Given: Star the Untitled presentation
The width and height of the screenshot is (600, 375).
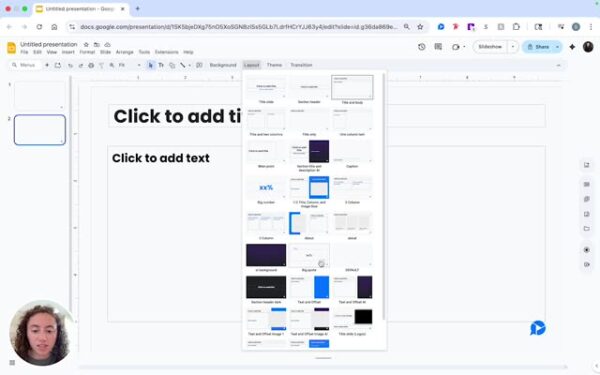Looking at the screenshot, I should 86,44.
